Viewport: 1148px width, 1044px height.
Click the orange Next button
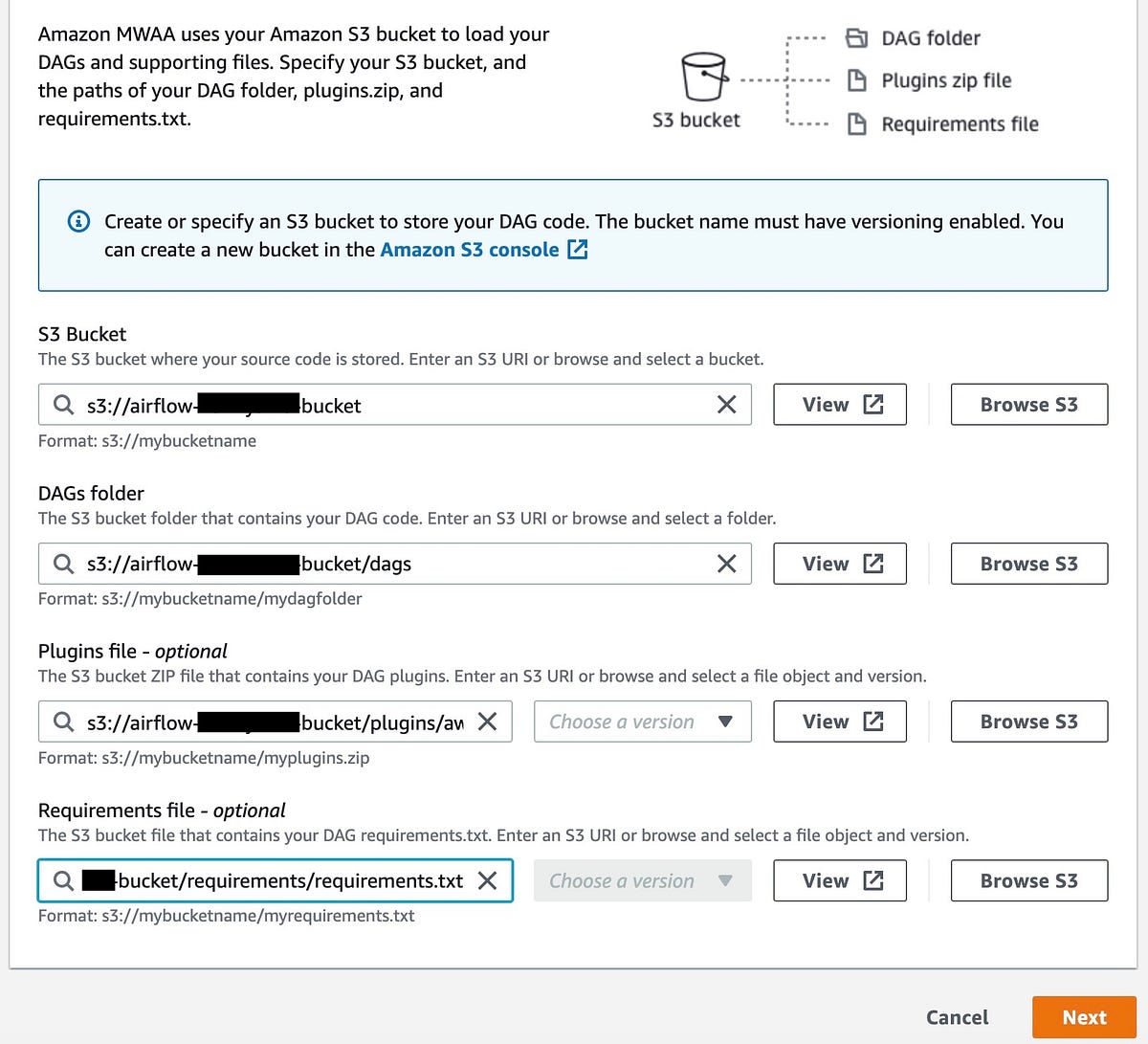point(1084,1017)
